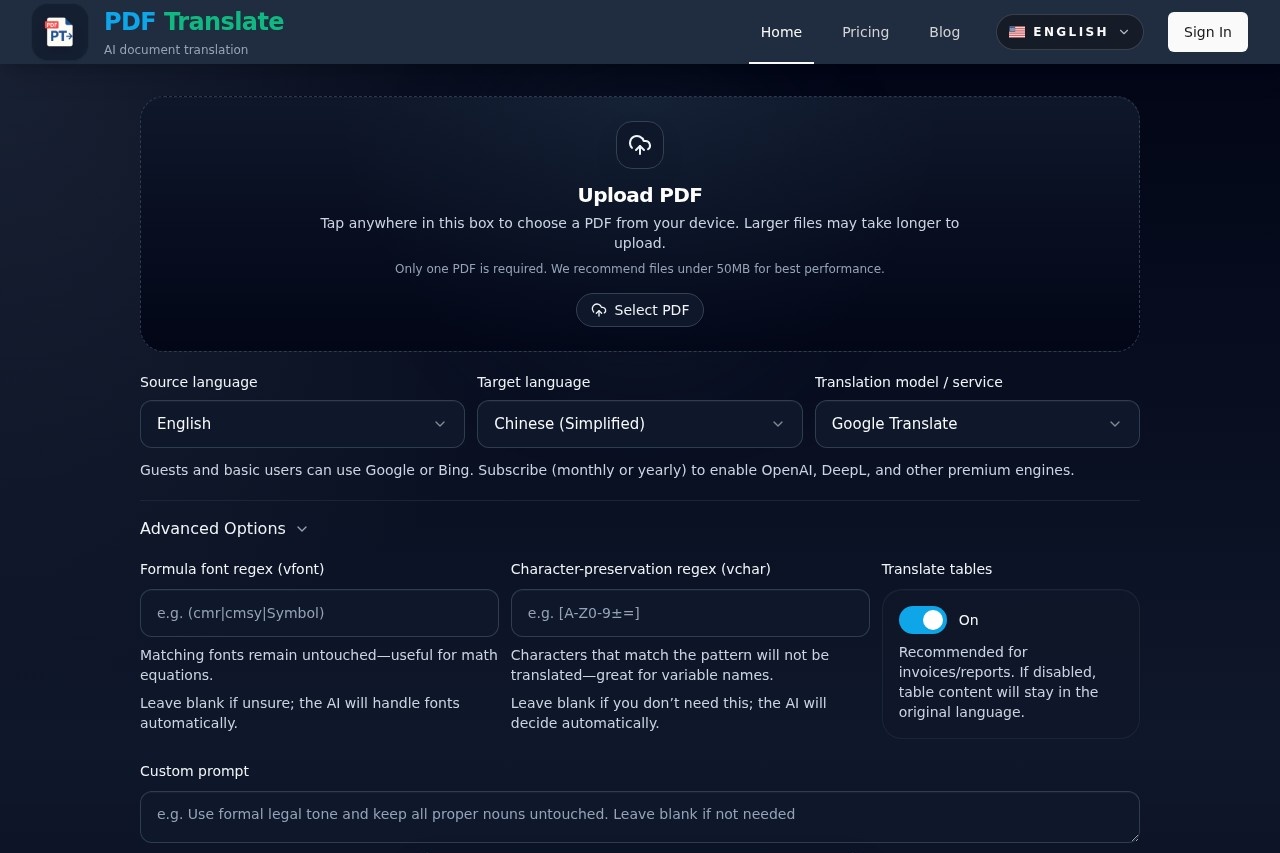The width and height of the screenshot is (1280, 853).
Task: Click the Sign In button
Action: [x=1207, y=32]
